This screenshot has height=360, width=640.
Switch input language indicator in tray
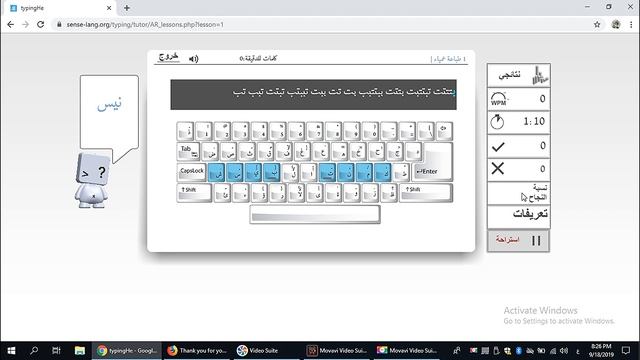(x=577, y=351)
